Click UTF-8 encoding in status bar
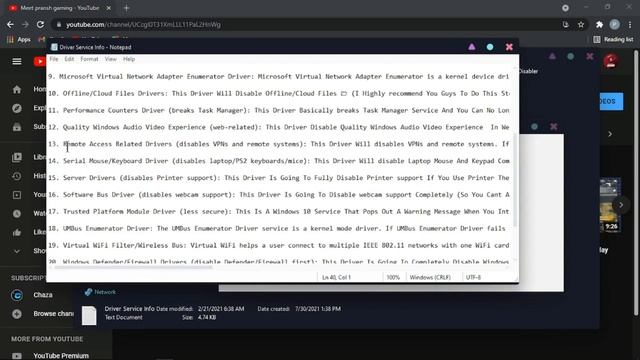The width and height of the screenshot is (640, 360). [x=473, y=277]
